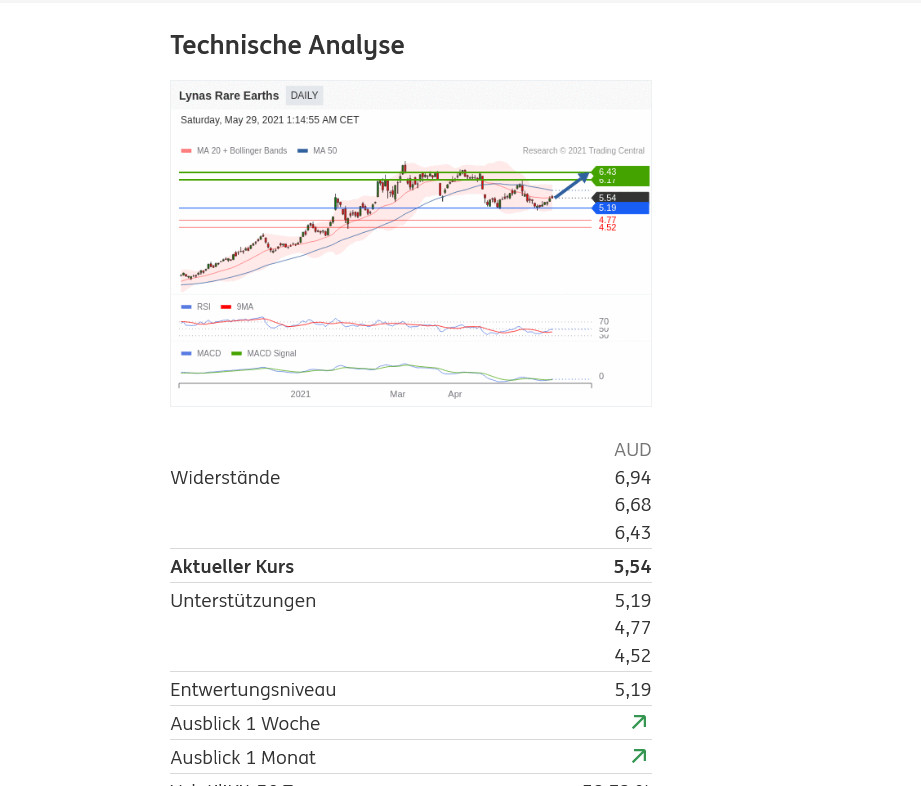Click the MA 50 legend marker
921x786 pixels.
click(x=302, y=151)
